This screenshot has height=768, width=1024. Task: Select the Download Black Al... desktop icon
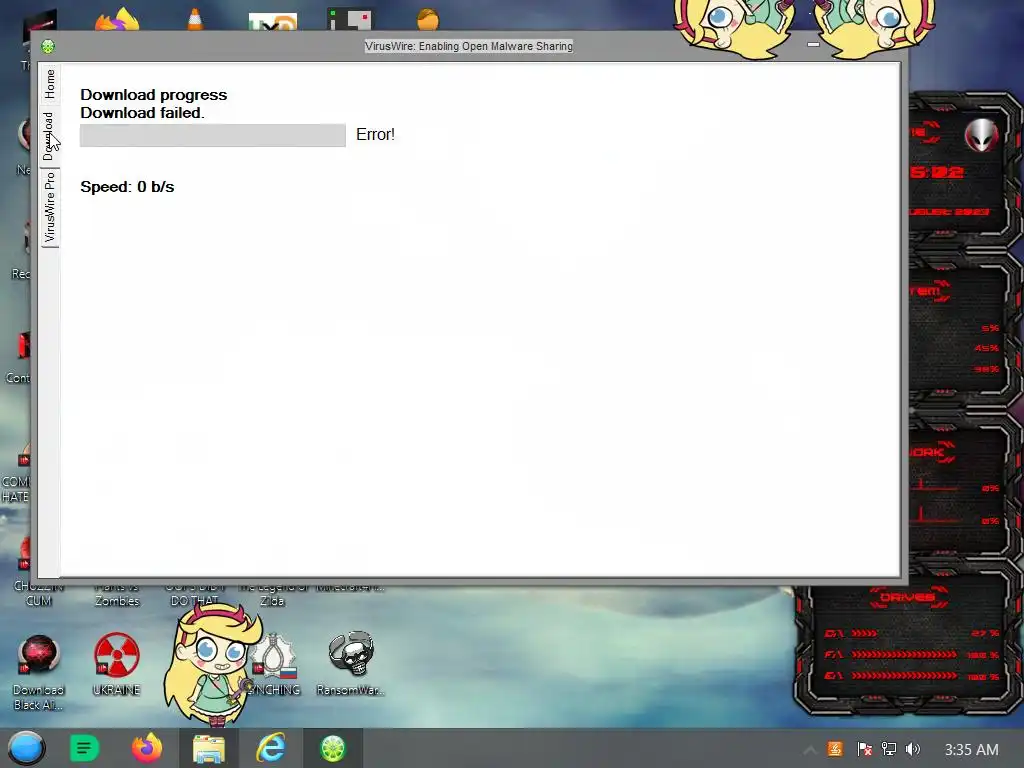pos(39,673)
